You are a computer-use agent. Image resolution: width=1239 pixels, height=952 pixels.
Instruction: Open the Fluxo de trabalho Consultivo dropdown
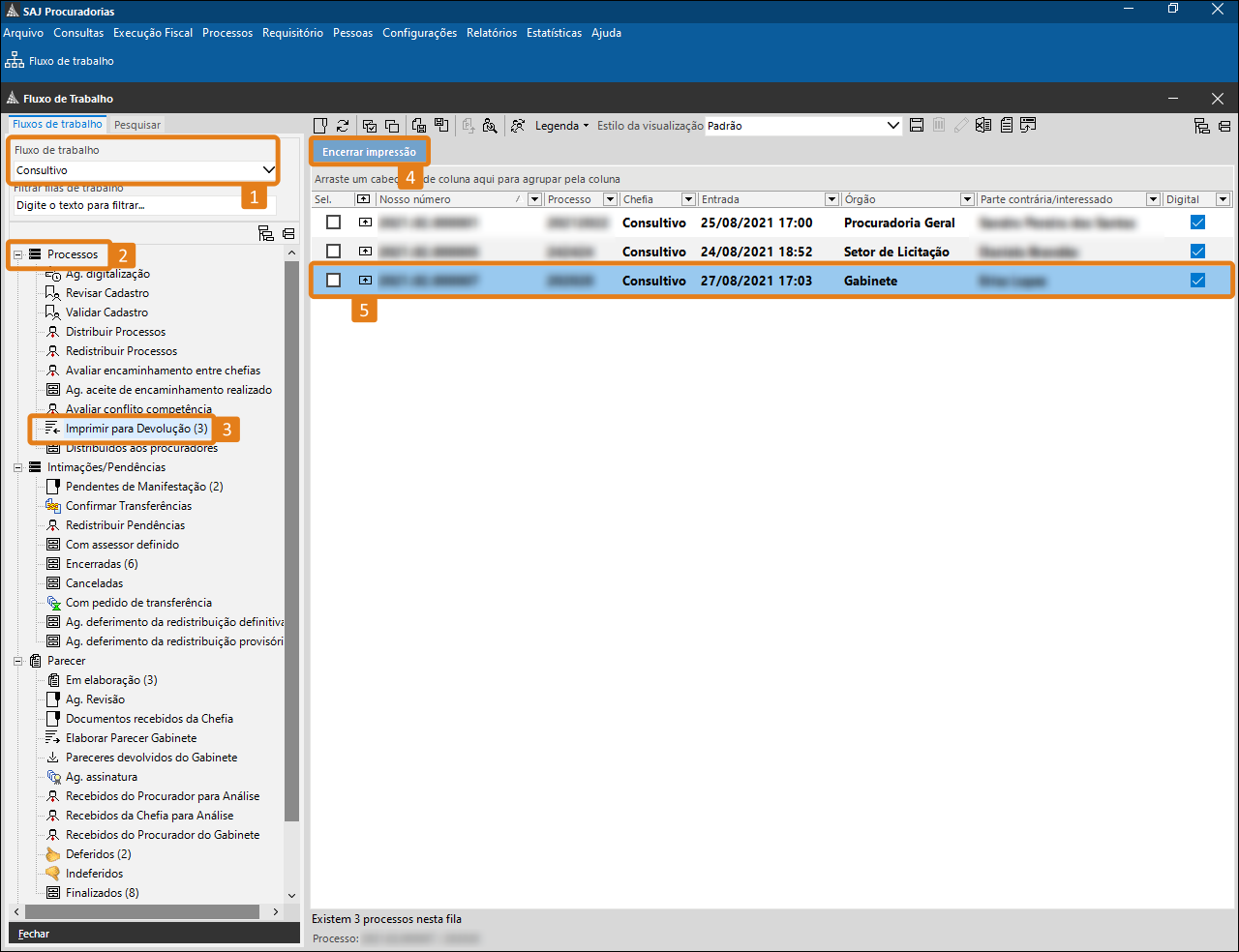pyautogui.click(x=268, y=170)
